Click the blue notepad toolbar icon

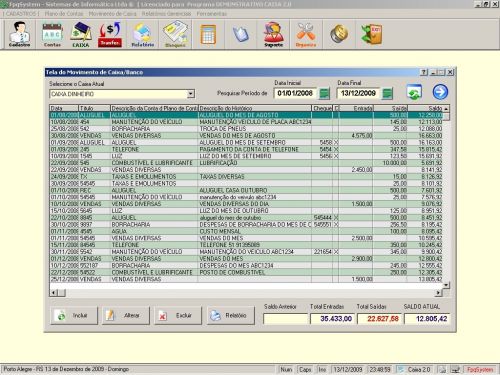coord(241,34)
